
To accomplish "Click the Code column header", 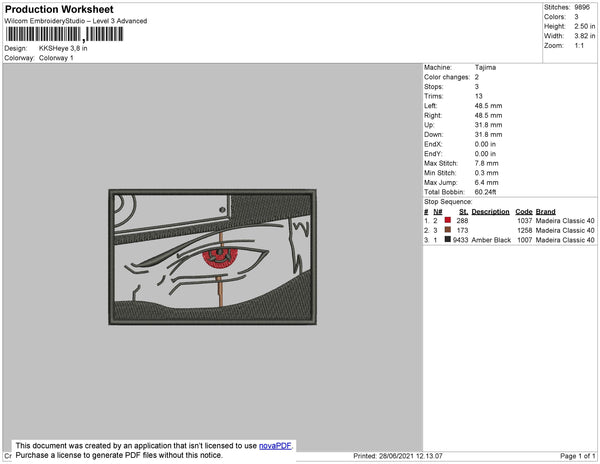I will [523, 212].
